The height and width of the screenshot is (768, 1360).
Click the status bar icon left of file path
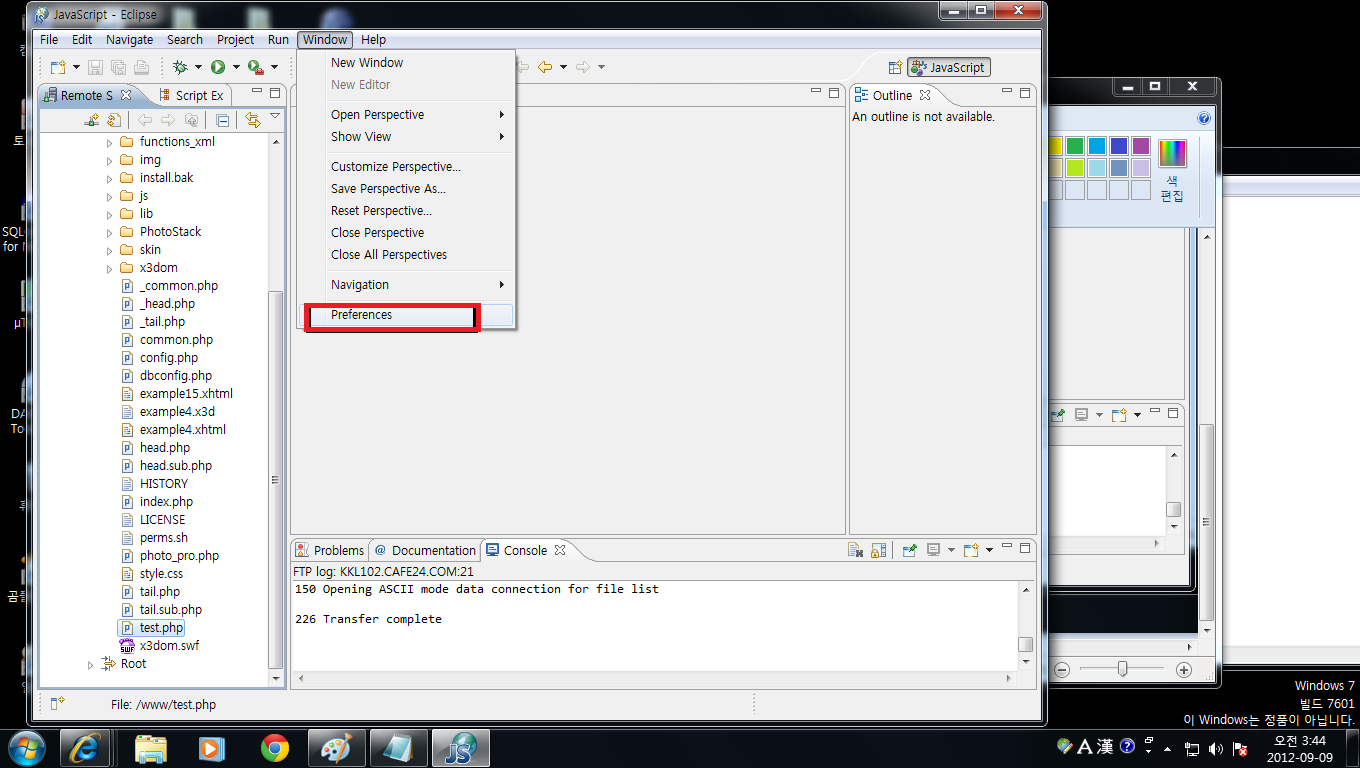tap(57, 704)
